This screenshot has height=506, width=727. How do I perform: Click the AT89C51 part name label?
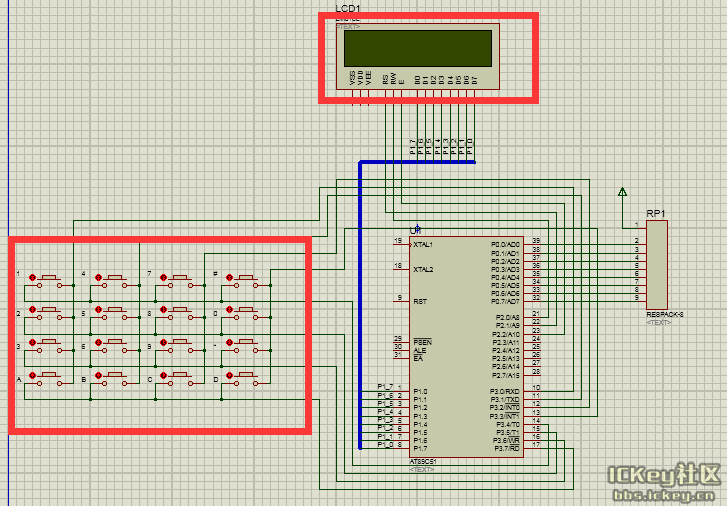[423, 461]
